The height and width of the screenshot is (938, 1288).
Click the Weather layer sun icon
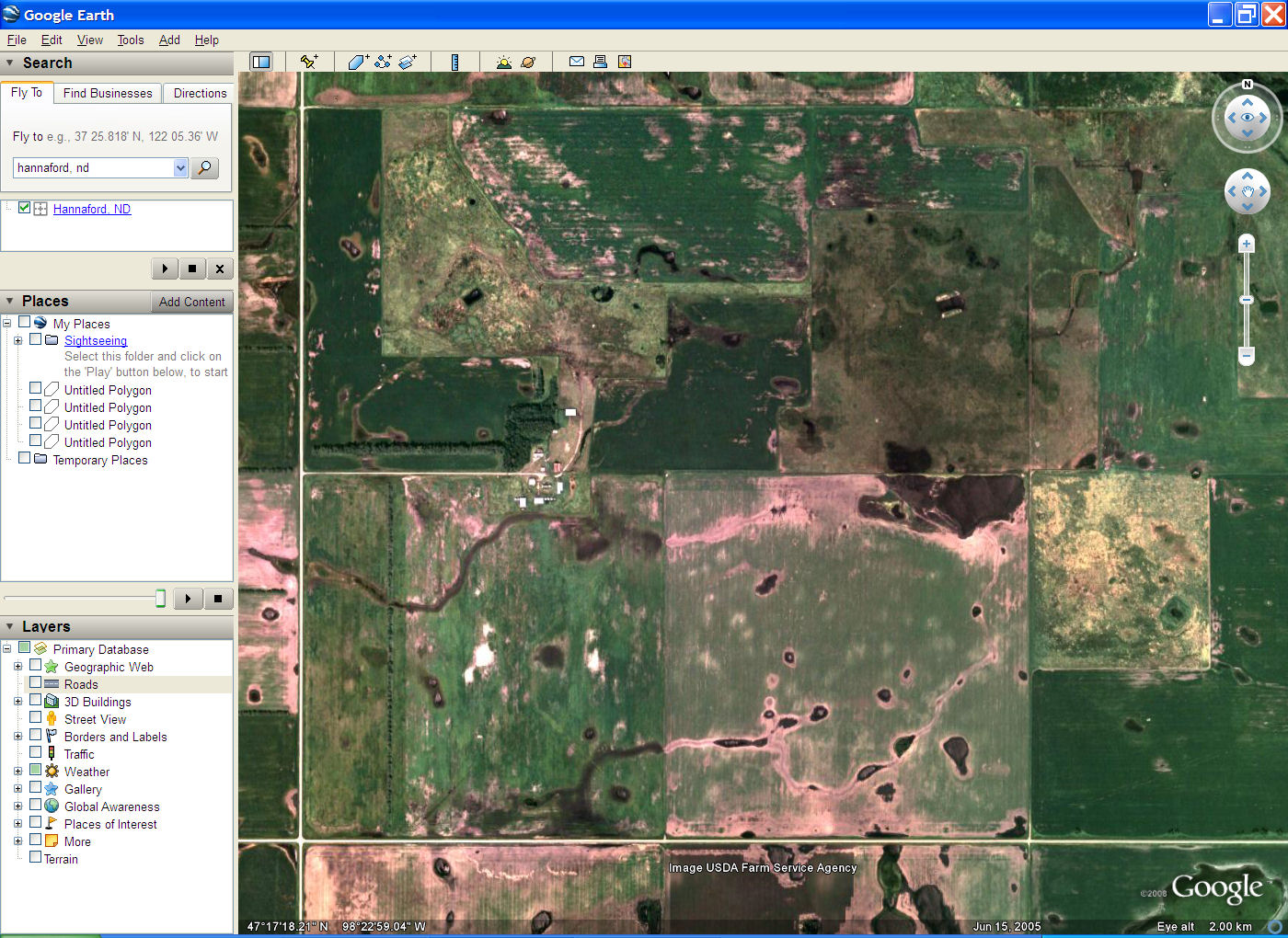point(52,772)
